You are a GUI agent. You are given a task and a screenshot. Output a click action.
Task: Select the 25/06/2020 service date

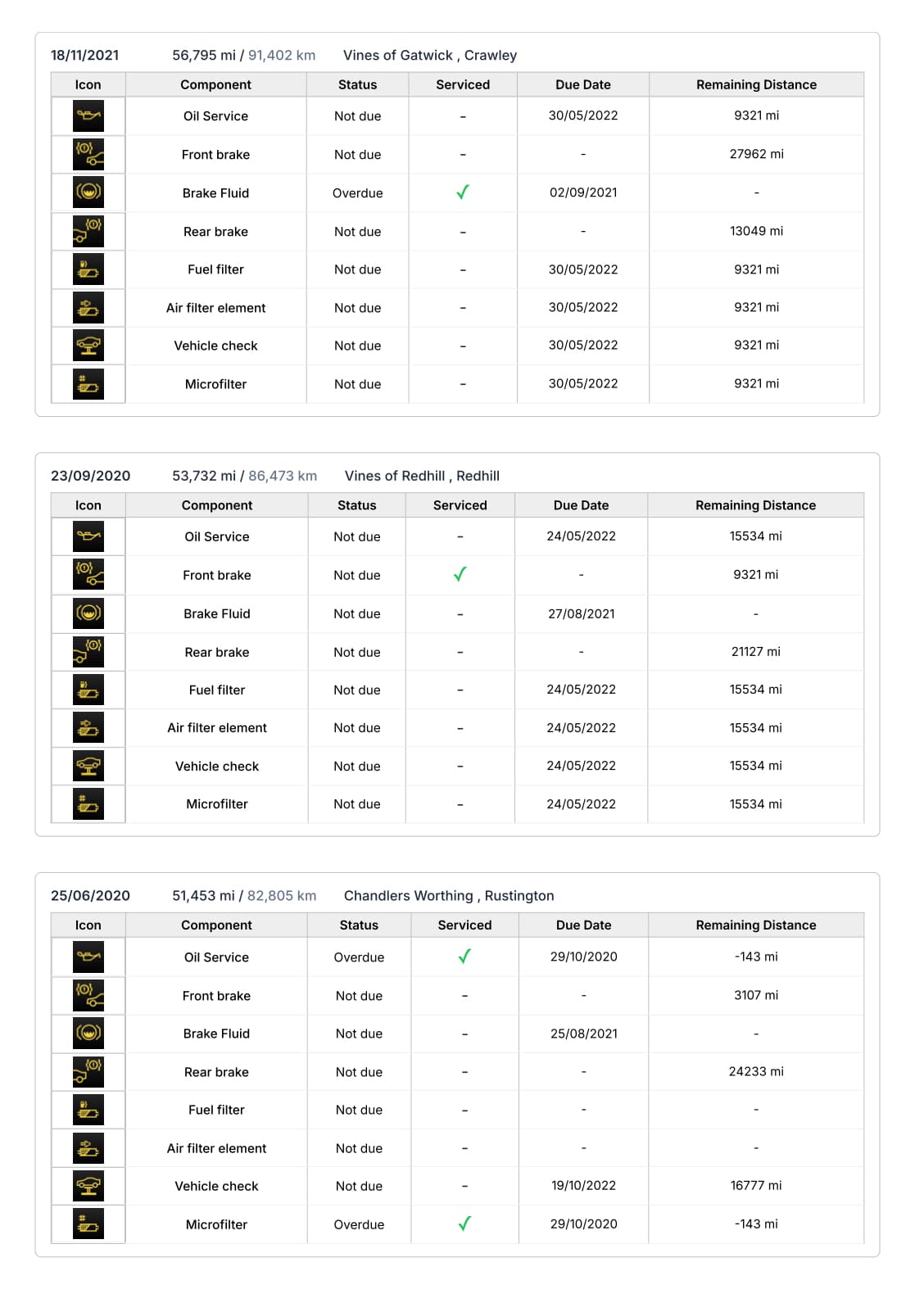(x=90, y=896)
